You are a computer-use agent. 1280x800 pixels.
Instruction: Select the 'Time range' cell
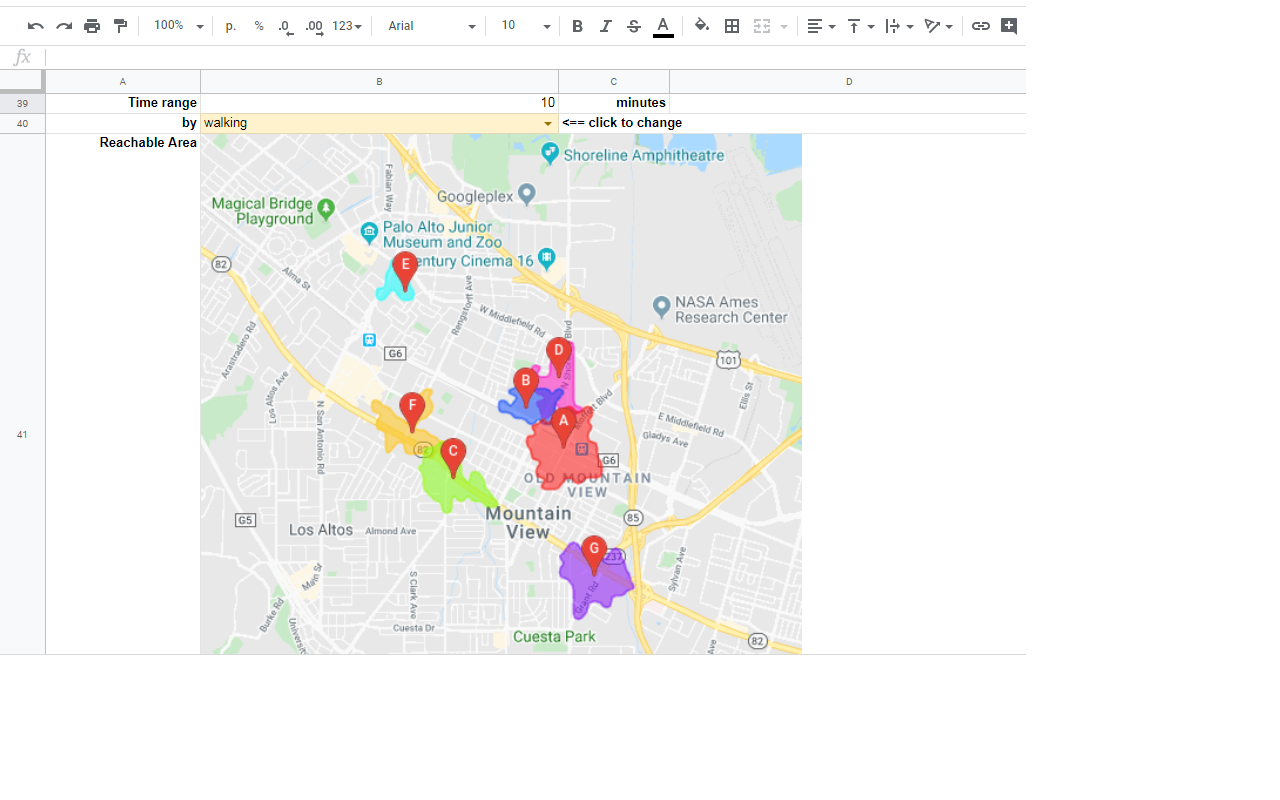[123, 103]
